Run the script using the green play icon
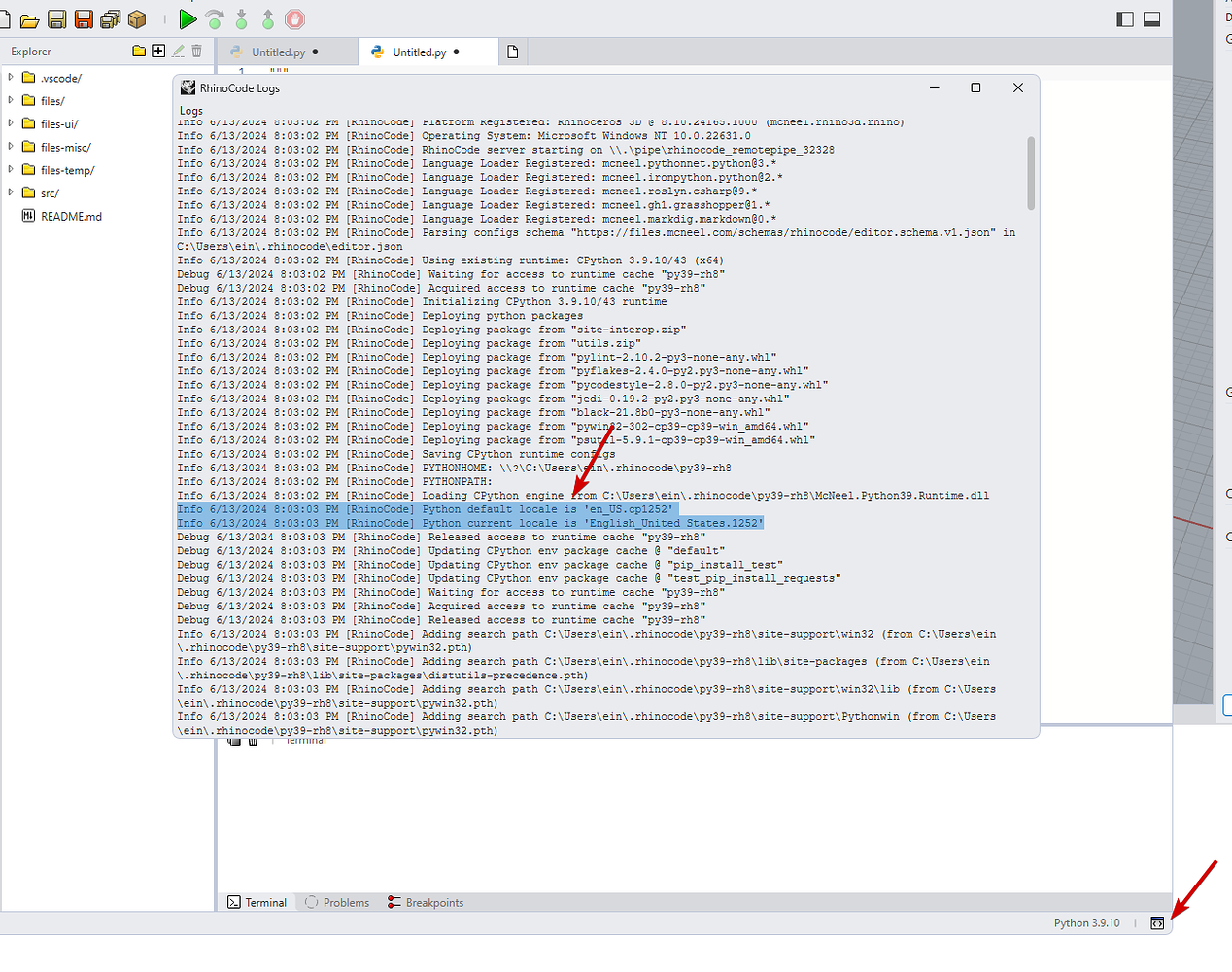Image resolution: width=1232 pixels, height=972 pixels. tap(188, 19)
